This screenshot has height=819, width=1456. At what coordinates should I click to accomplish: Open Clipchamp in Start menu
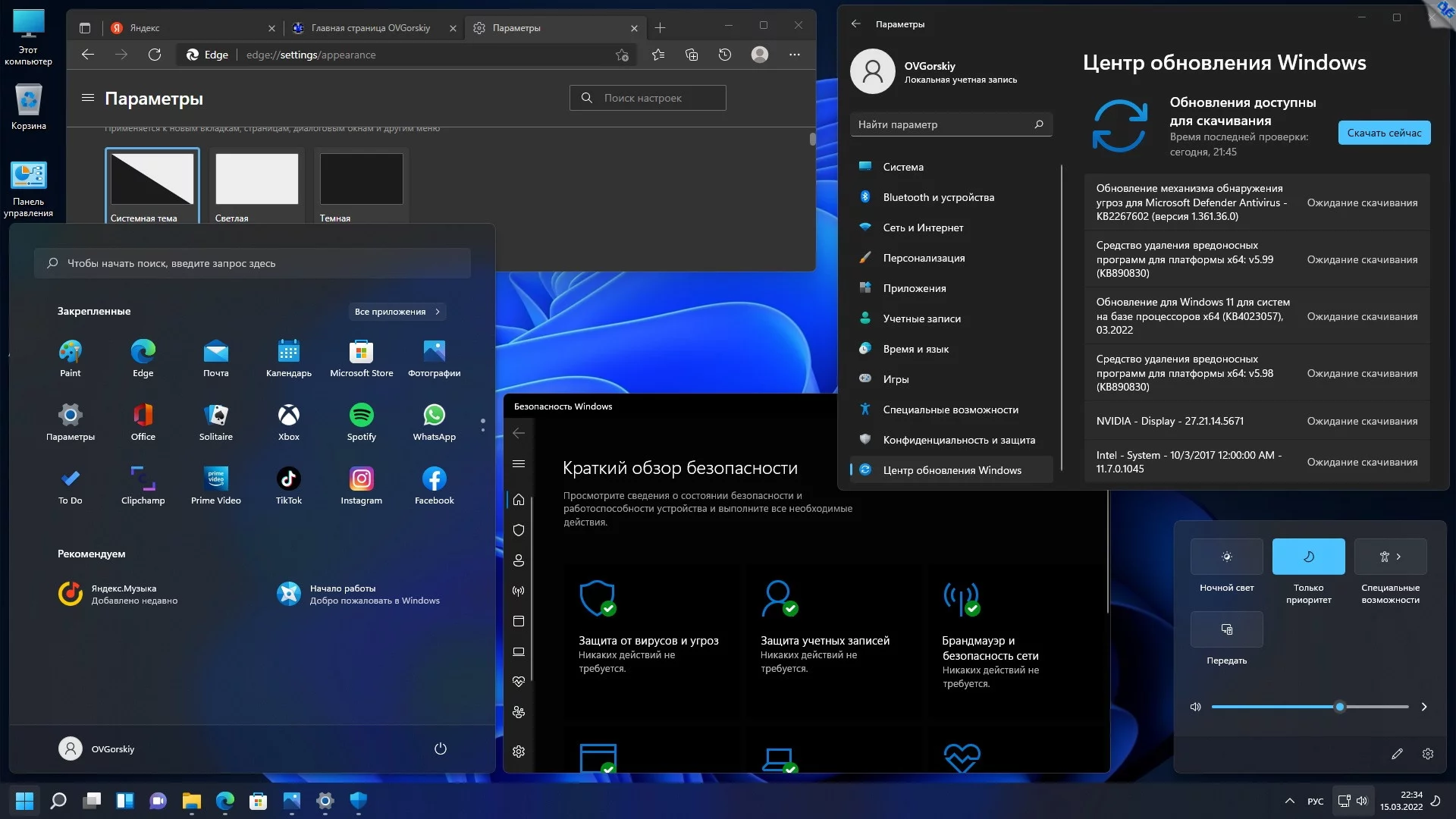143,479
